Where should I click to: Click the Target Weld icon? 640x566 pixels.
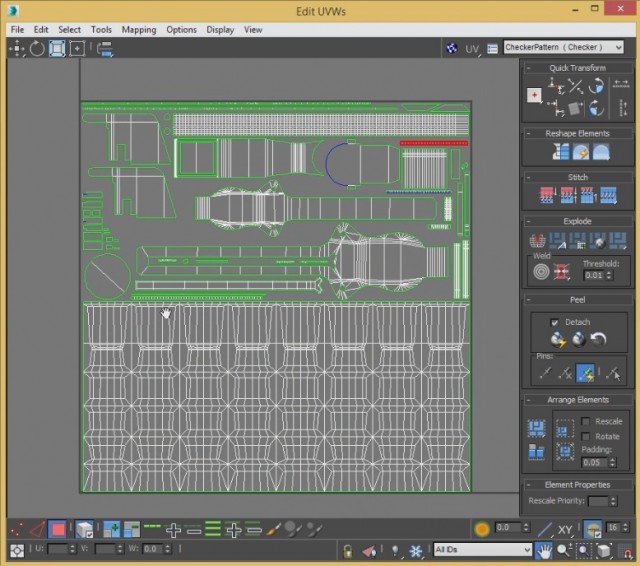[540, 271]
